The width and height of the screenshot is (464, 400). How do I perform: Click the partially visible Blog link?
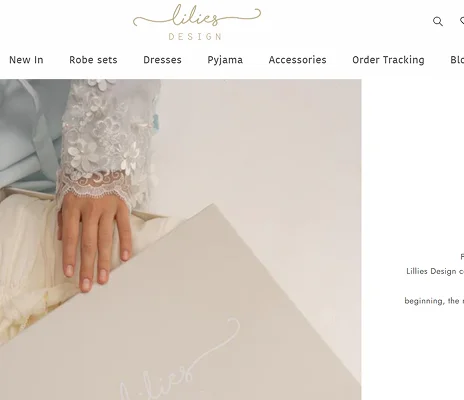point(457,60)
